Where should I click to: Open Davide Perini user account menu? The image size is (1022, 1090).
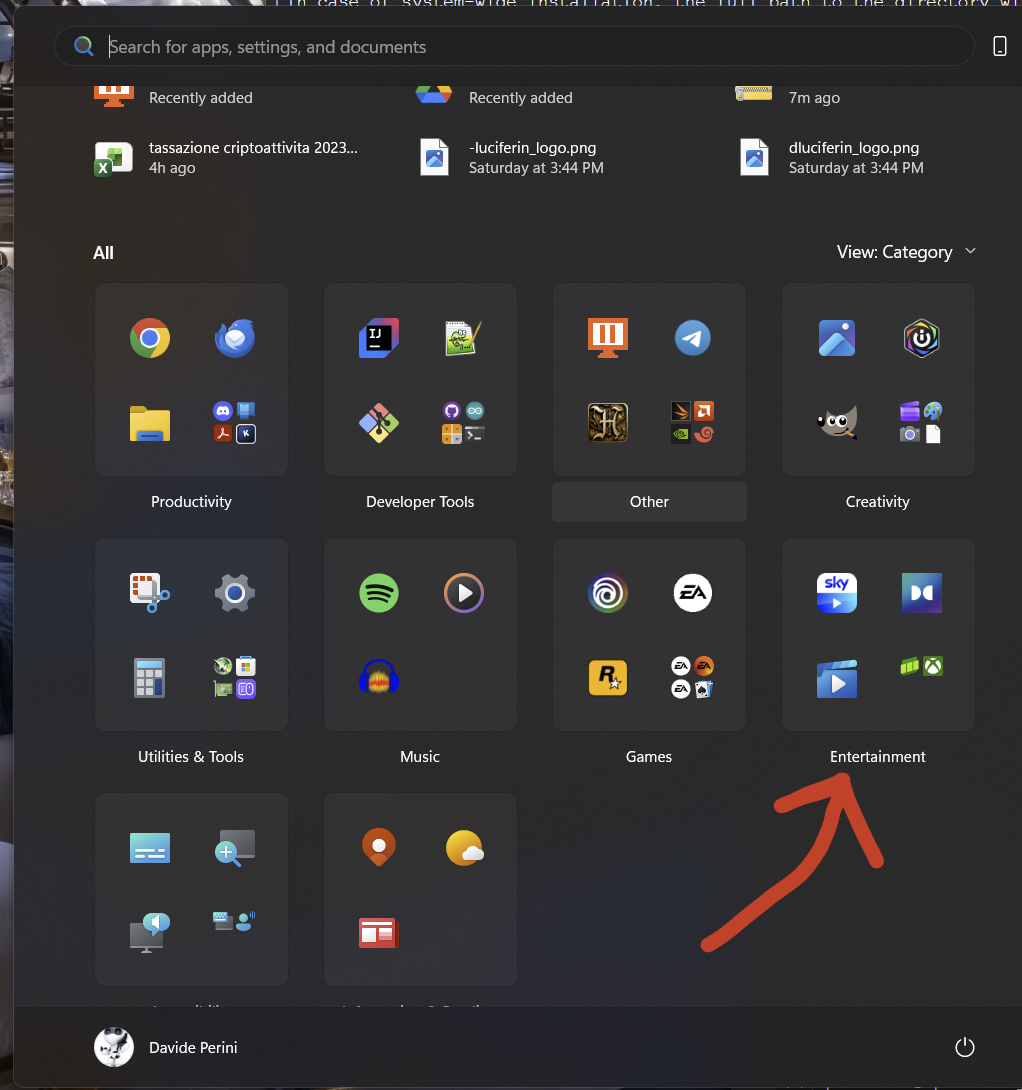(166, 1047)
